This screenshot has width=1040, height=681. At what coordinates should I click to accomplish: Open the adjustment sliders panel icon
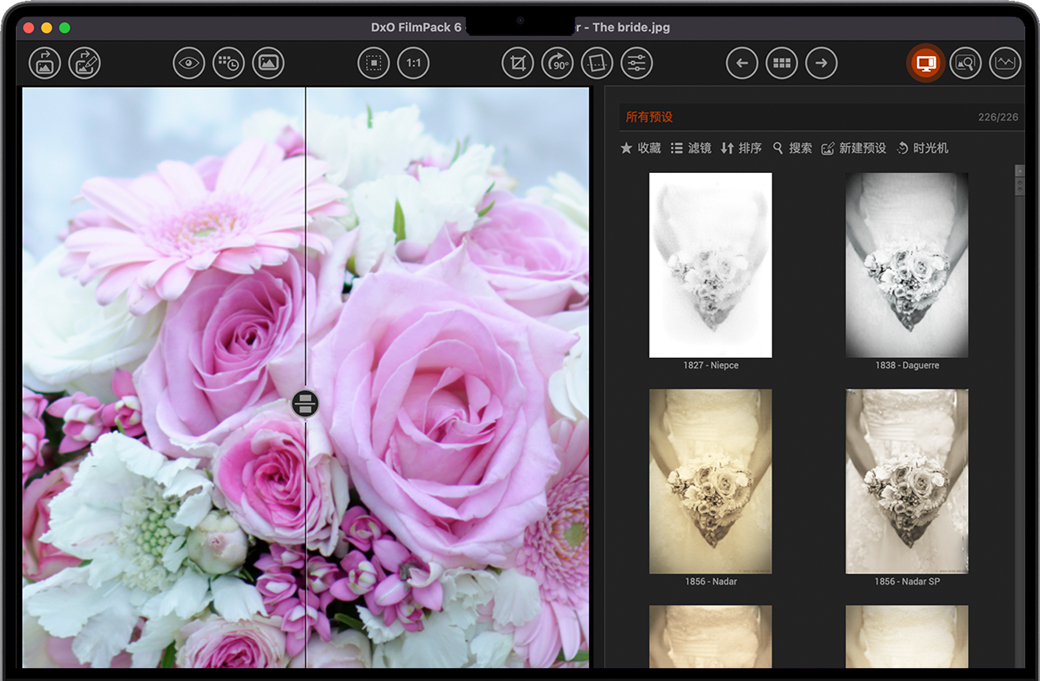click(x=636, y=64)
